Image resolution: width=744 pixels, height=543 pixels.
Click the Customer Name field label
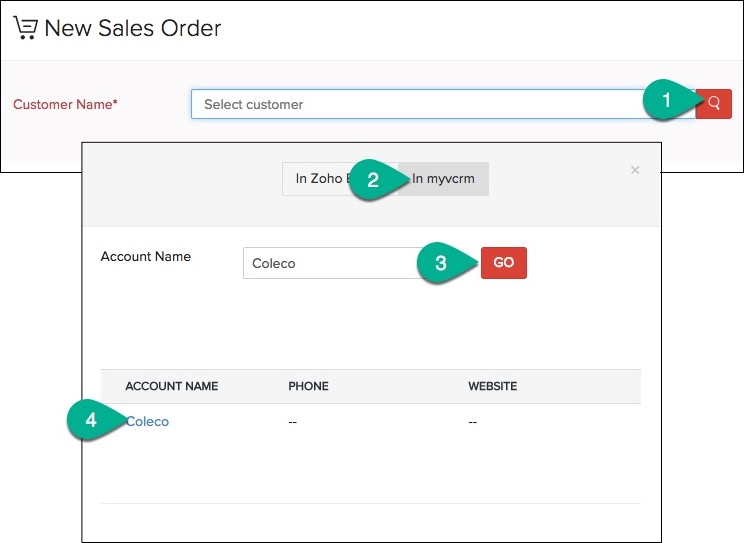(65, 104)
